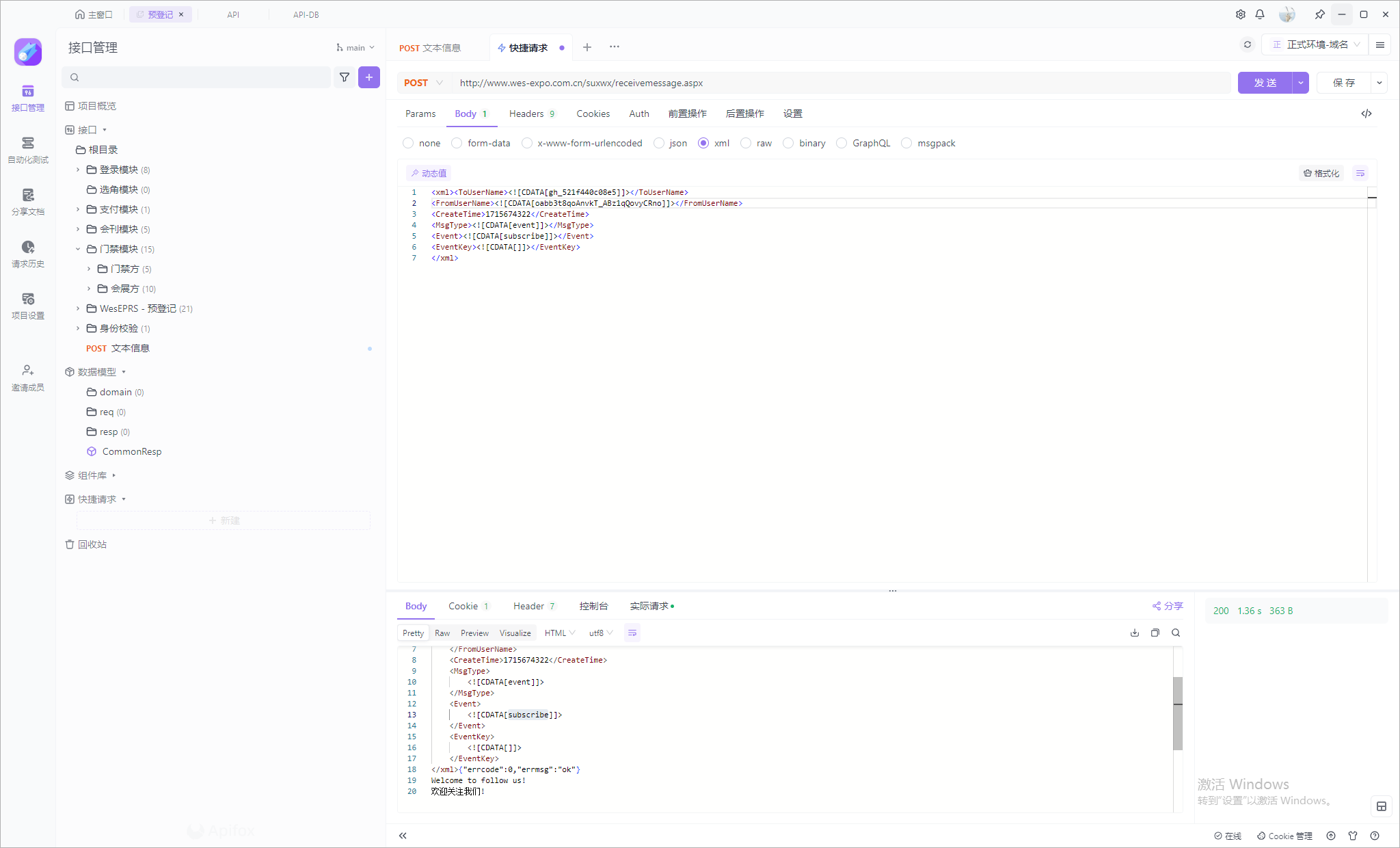Open the 自动化测试 sidebar section

pos(27,149)
